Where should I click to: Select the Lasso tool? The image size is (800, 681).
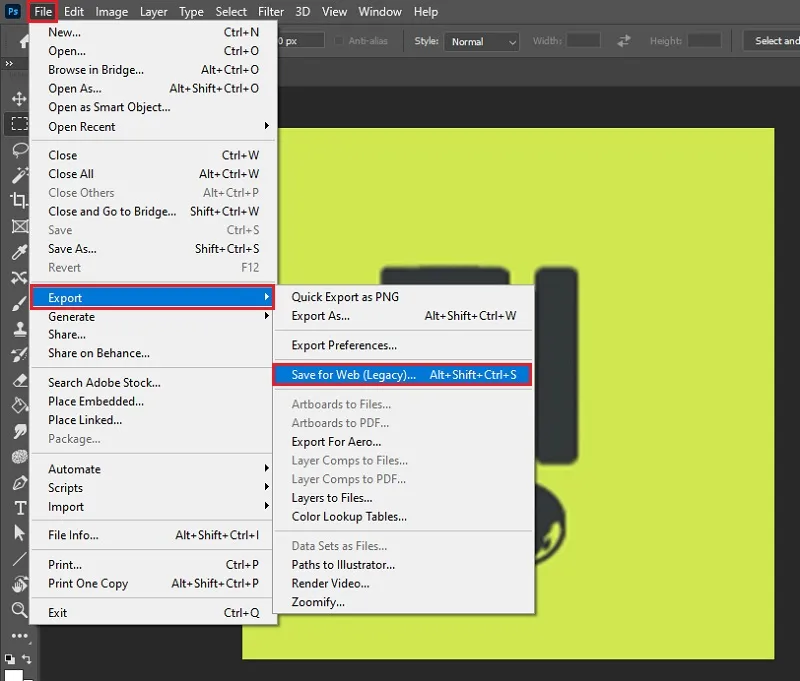(19, 150)
